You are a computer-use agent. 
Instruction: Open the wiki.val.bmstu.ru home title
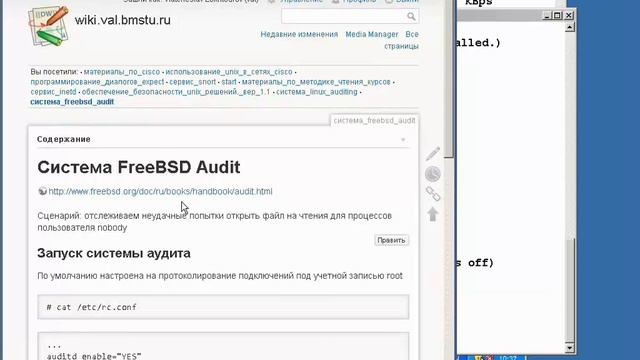tap(122, 20)
